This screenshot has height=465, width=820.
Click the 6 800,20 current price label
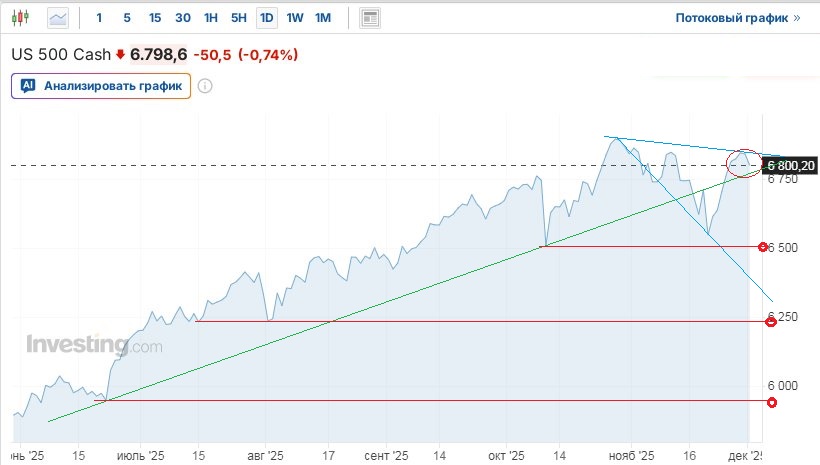coord(790,165)
